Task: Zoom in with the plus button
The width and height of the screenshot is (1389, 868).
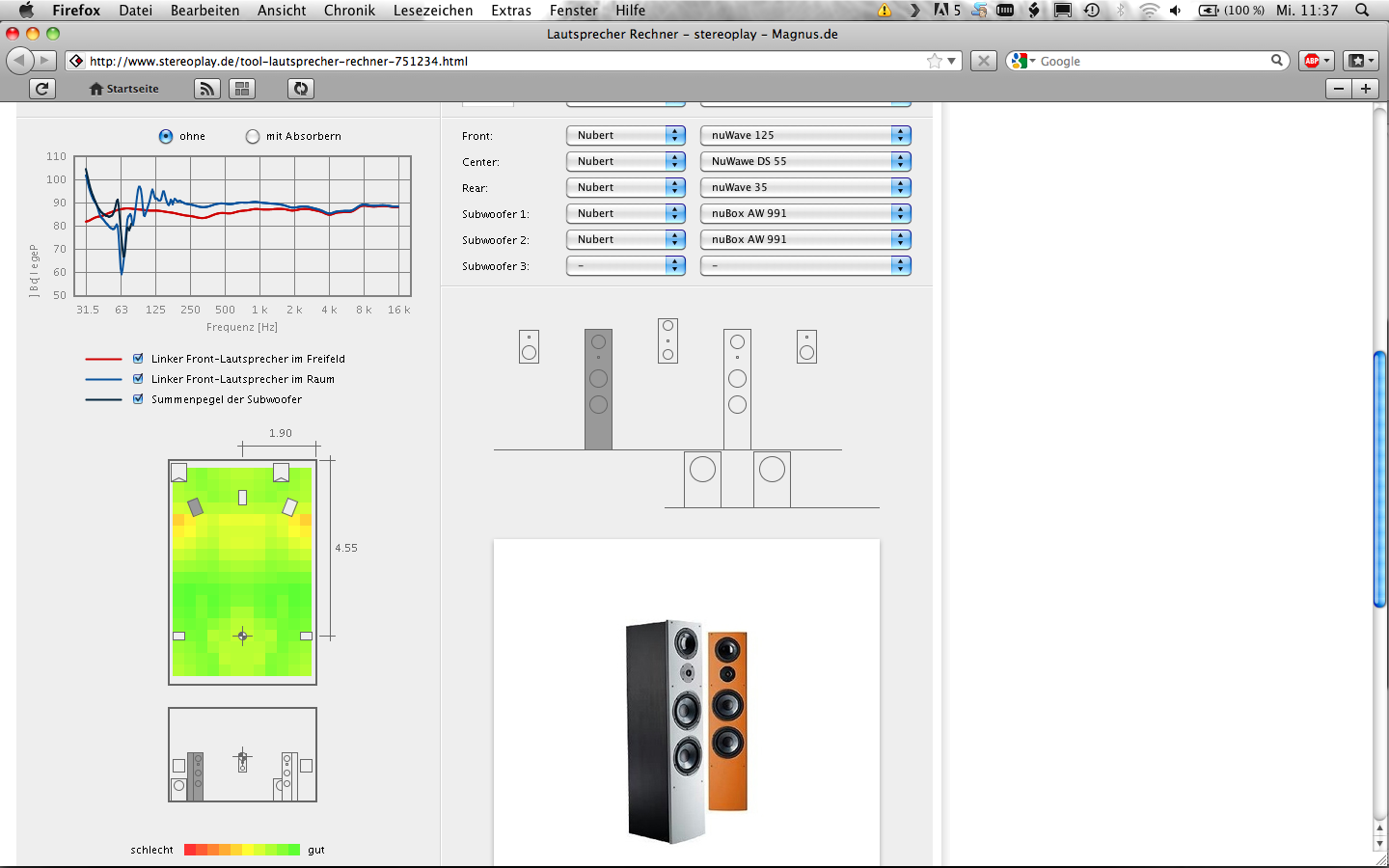Action: pyautogui.click(x=1366, y=89)
